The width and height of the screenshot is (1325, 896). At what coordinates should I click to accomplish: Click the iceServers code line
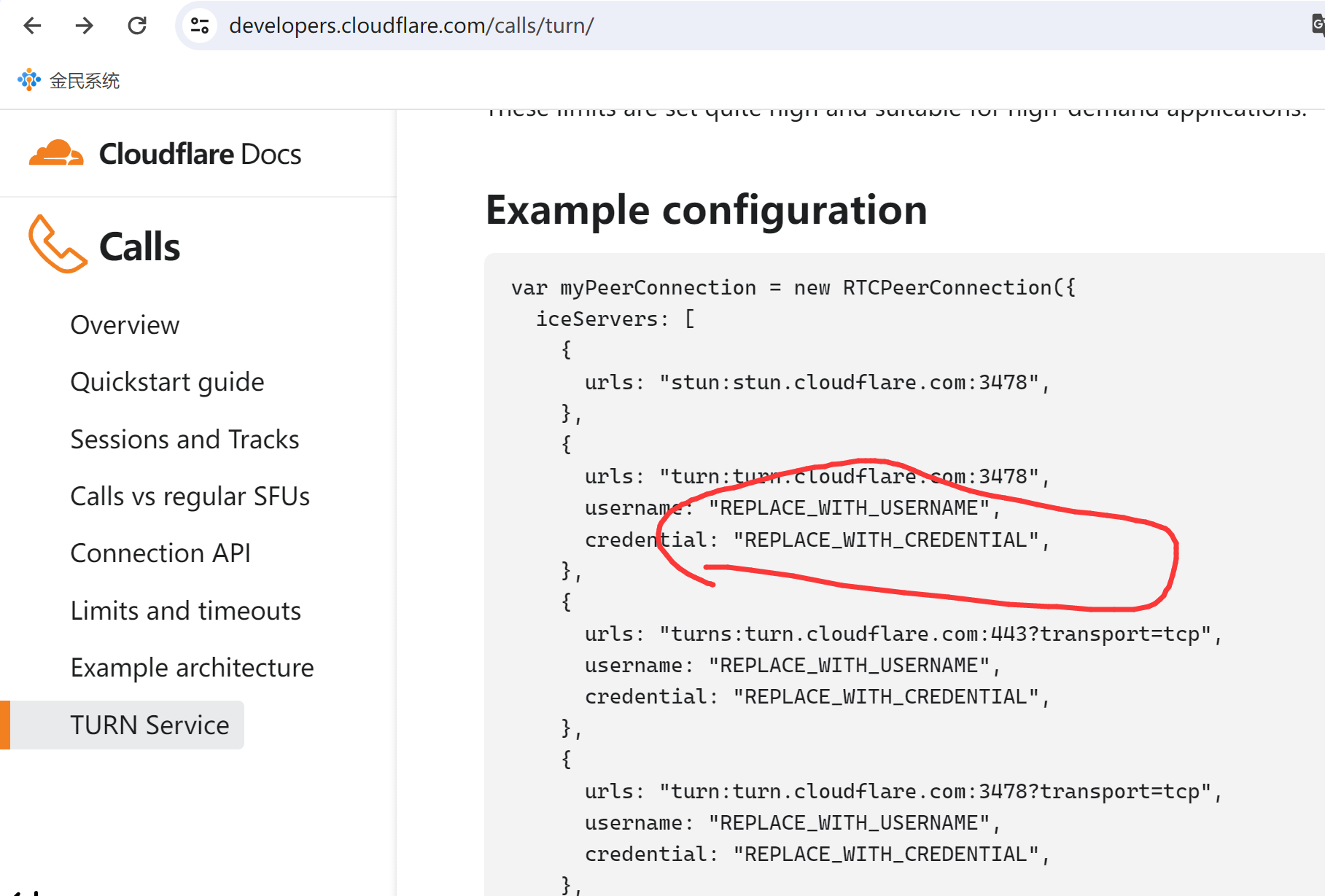tap(615, 319)
